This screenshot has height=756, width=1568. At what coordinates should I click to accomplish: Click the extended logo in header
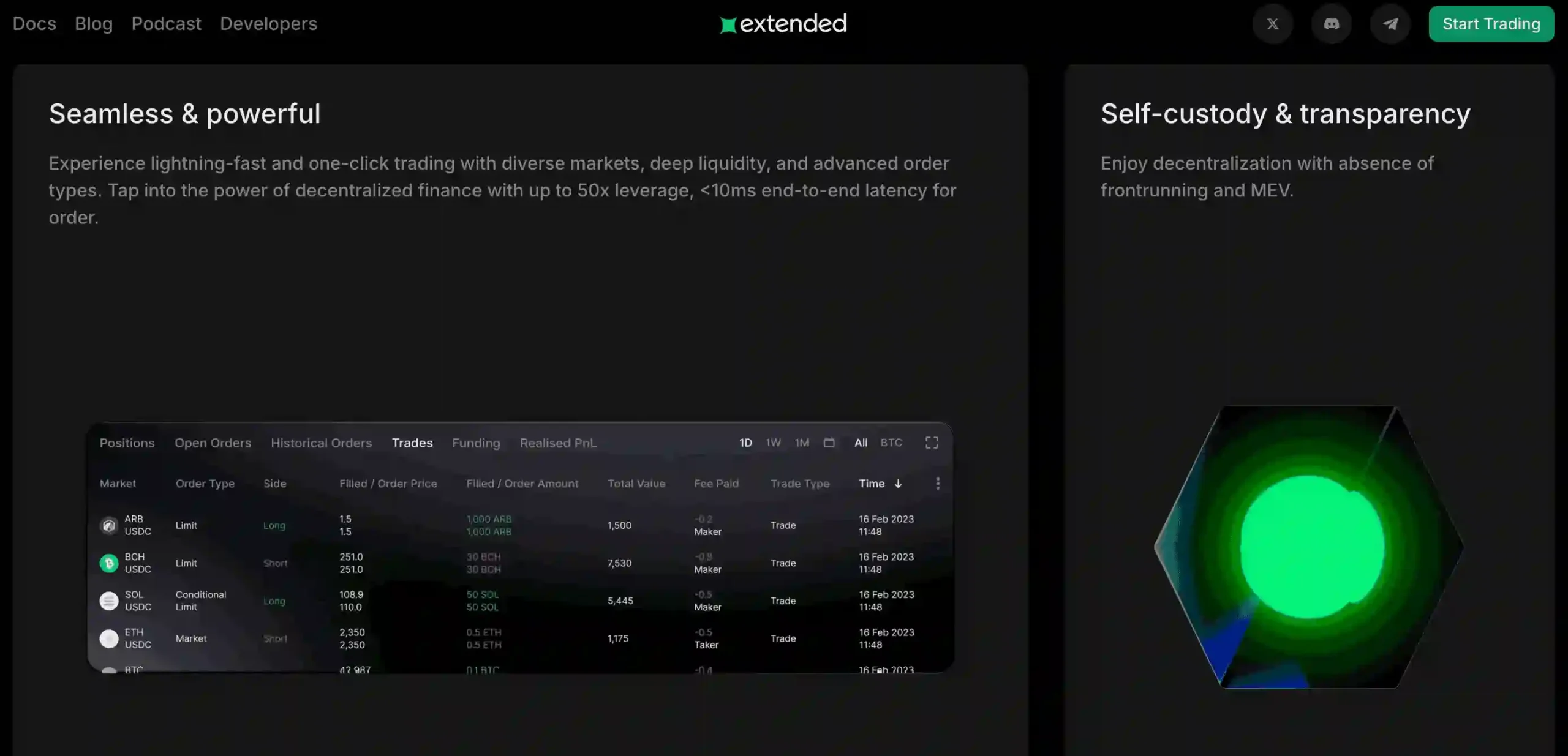click(x=783, y=24)
